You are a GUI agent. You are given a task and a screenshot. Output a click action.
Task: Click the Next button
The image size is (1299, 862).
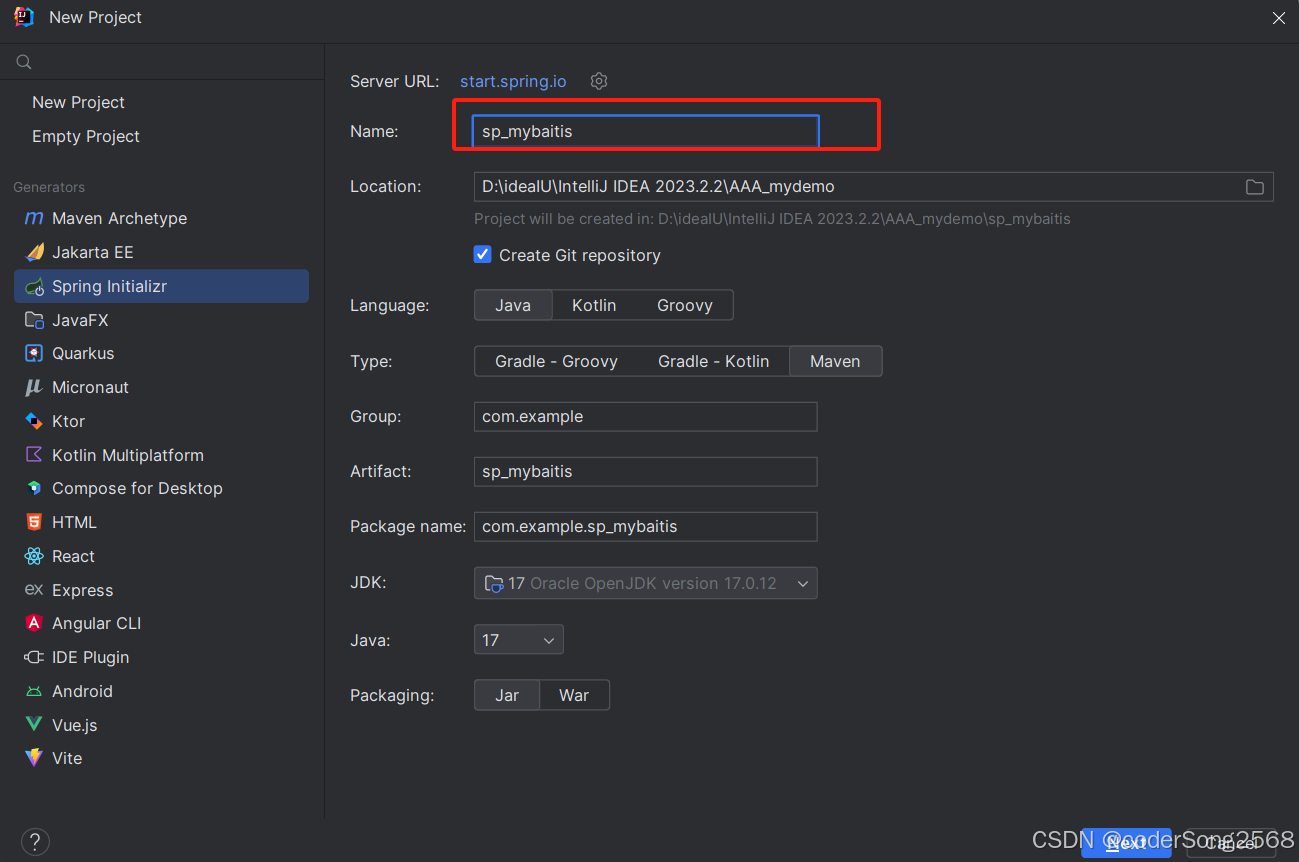1126,843
